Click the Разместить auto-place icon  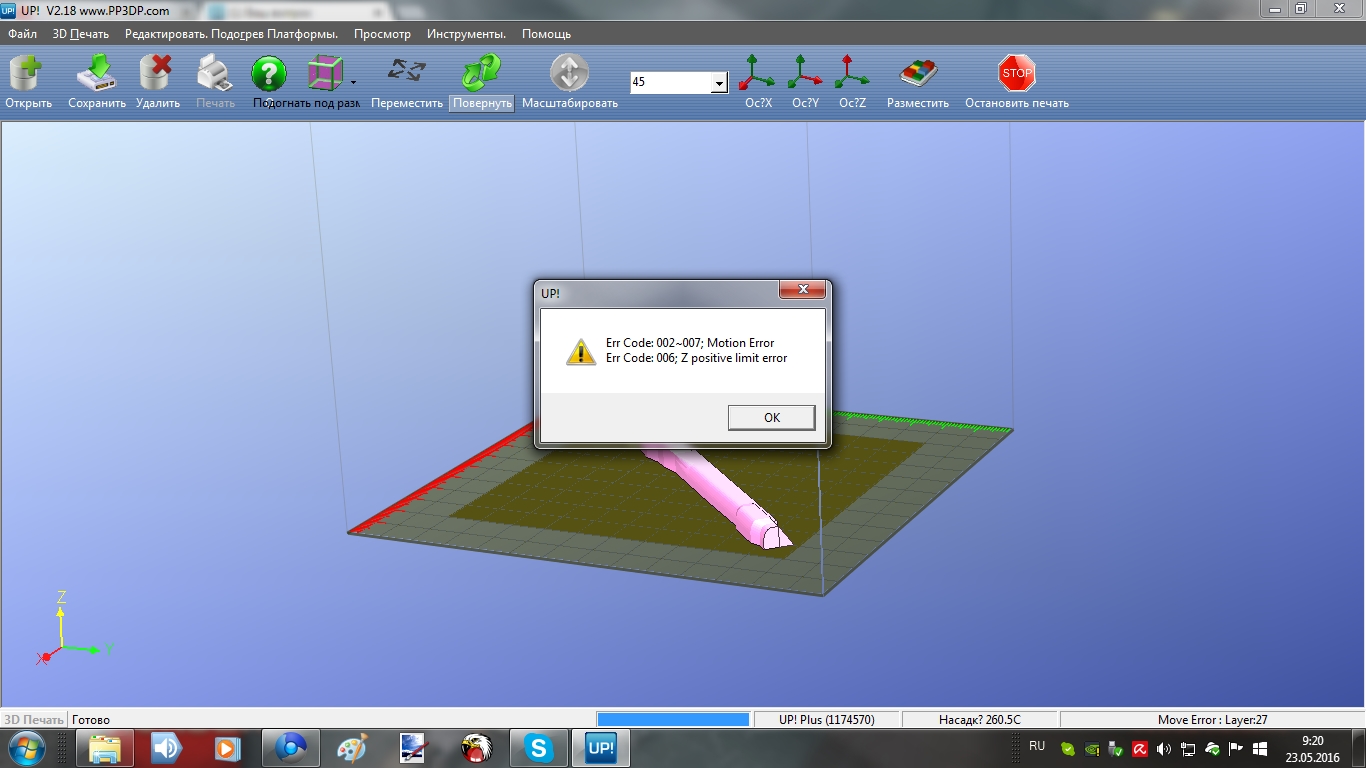pyautogui.click(x=918, y=74)
